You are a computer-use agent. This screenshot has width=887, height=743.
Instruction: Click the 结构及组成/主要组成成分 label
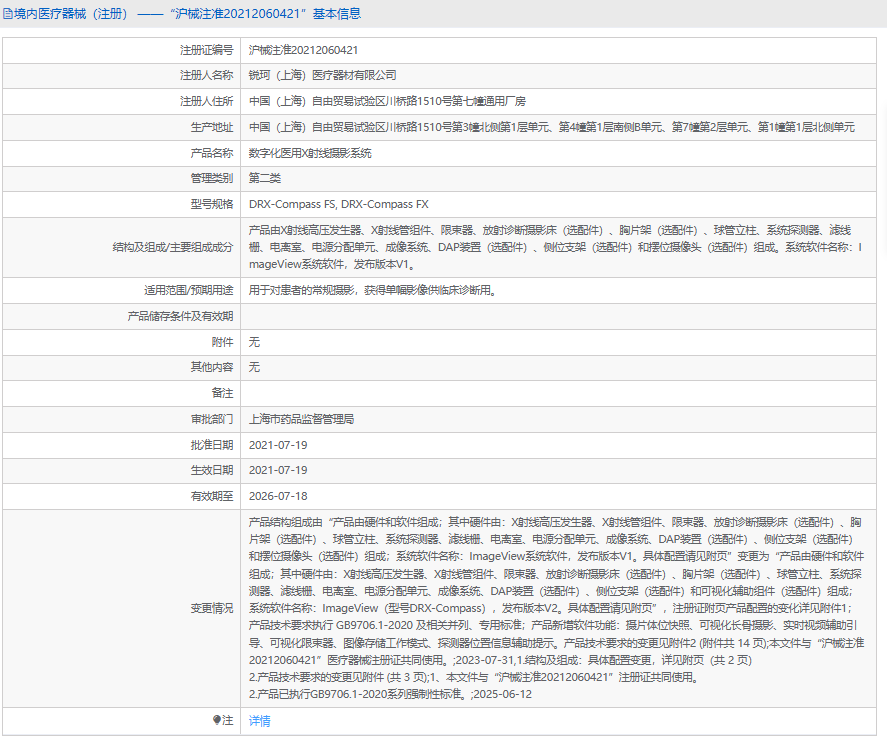[173, 247]
